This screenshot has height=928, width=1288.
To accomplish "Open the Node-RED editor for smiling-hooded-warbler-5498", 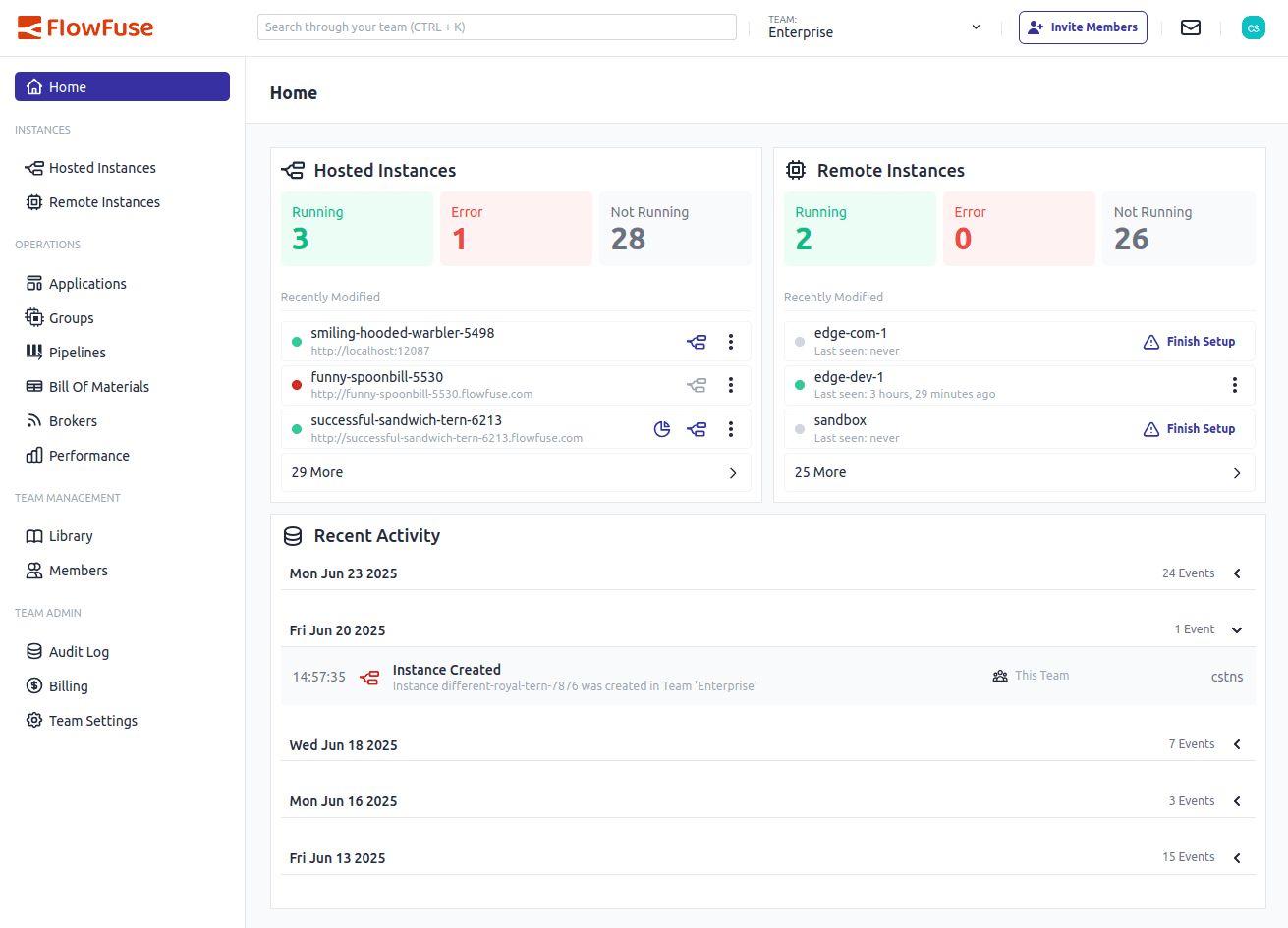I will coord(697,342).
